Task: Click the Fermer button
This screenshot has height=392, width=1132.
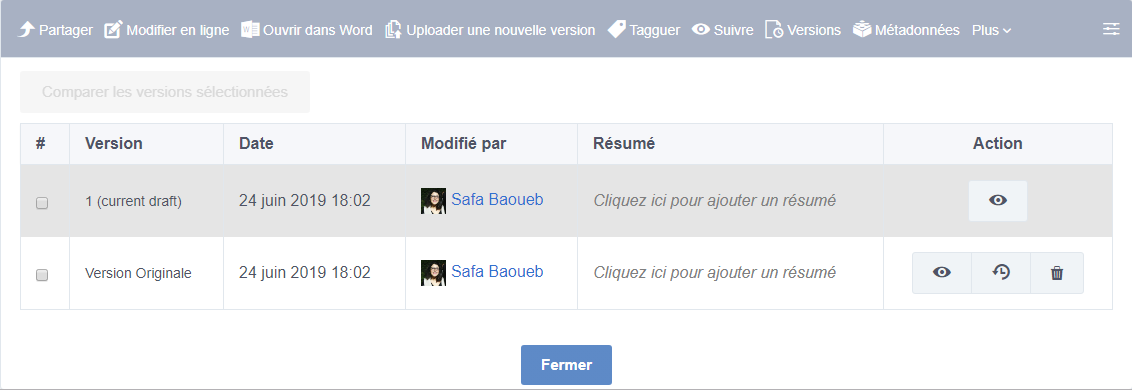Action: click(x=566, y=365)
